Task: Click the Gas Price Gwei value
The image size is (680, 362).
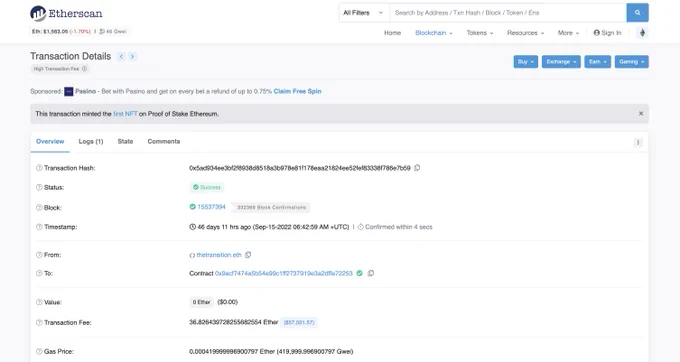Action: [x=314, y=351]
